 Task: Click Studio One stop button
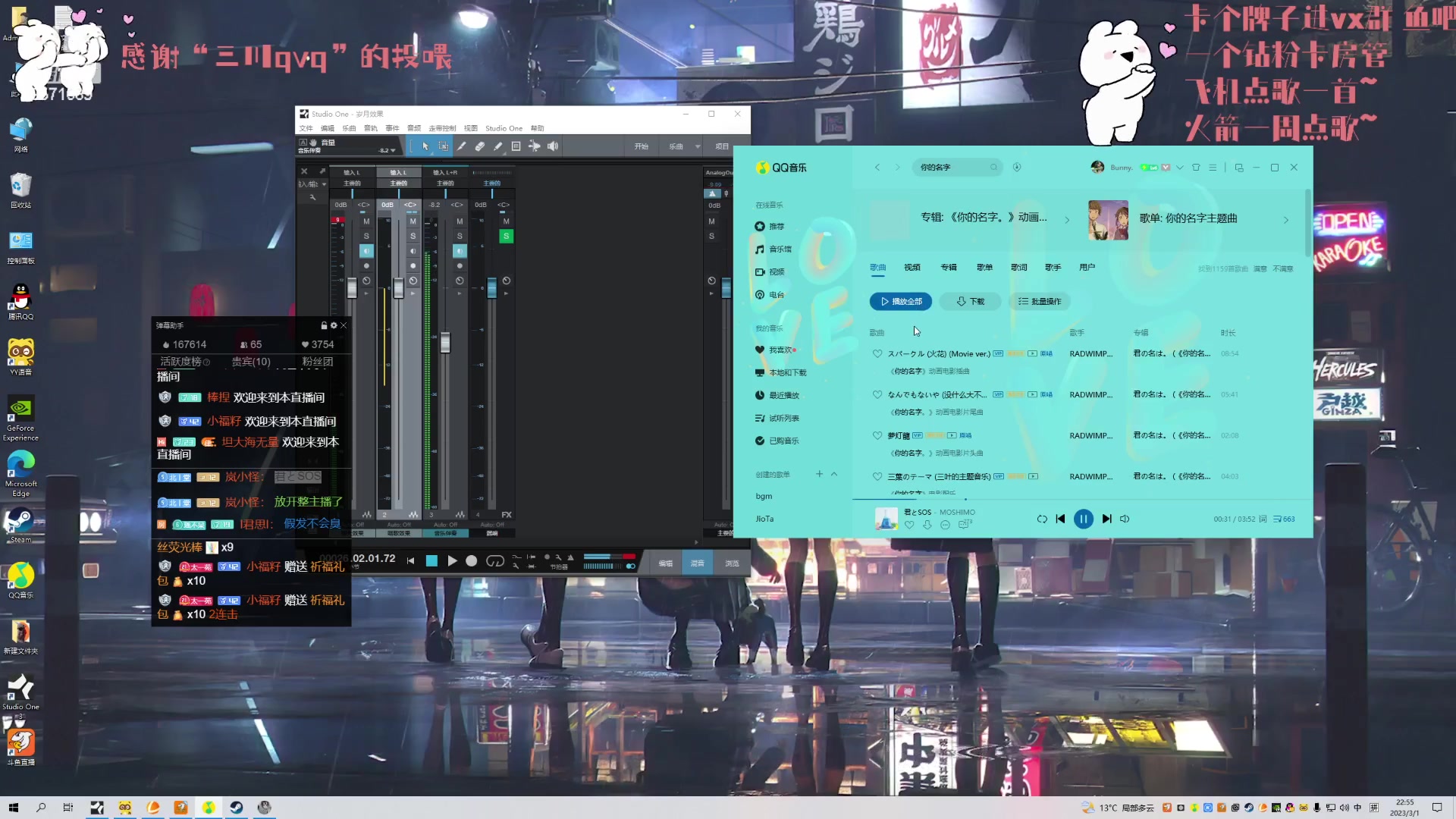coord(431,561)
